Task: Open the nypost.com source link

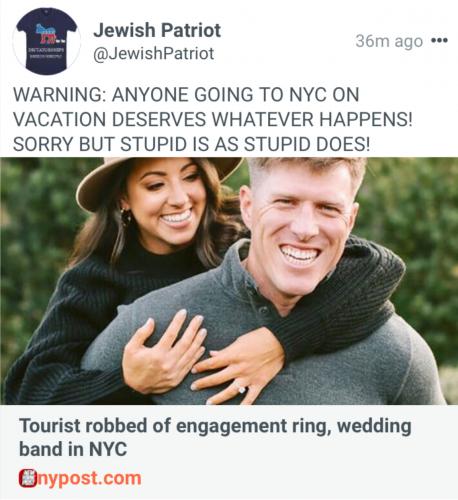Action: point(80,478)
